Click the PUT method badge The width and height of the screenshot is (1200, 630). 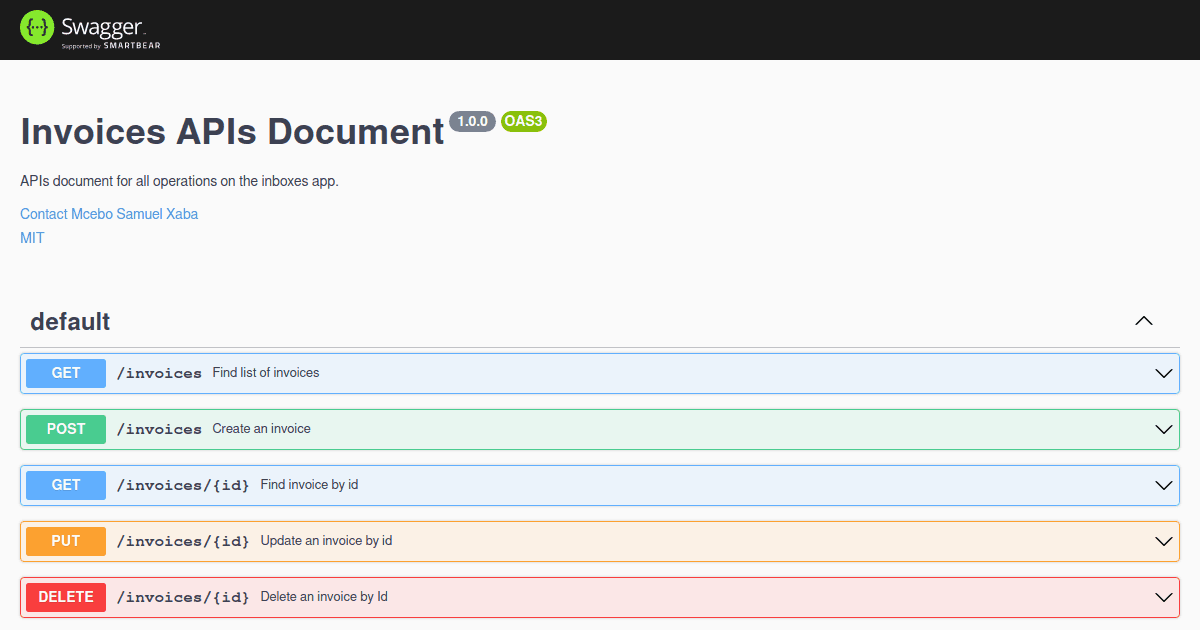pyautogui.click(x=66, y=541)
